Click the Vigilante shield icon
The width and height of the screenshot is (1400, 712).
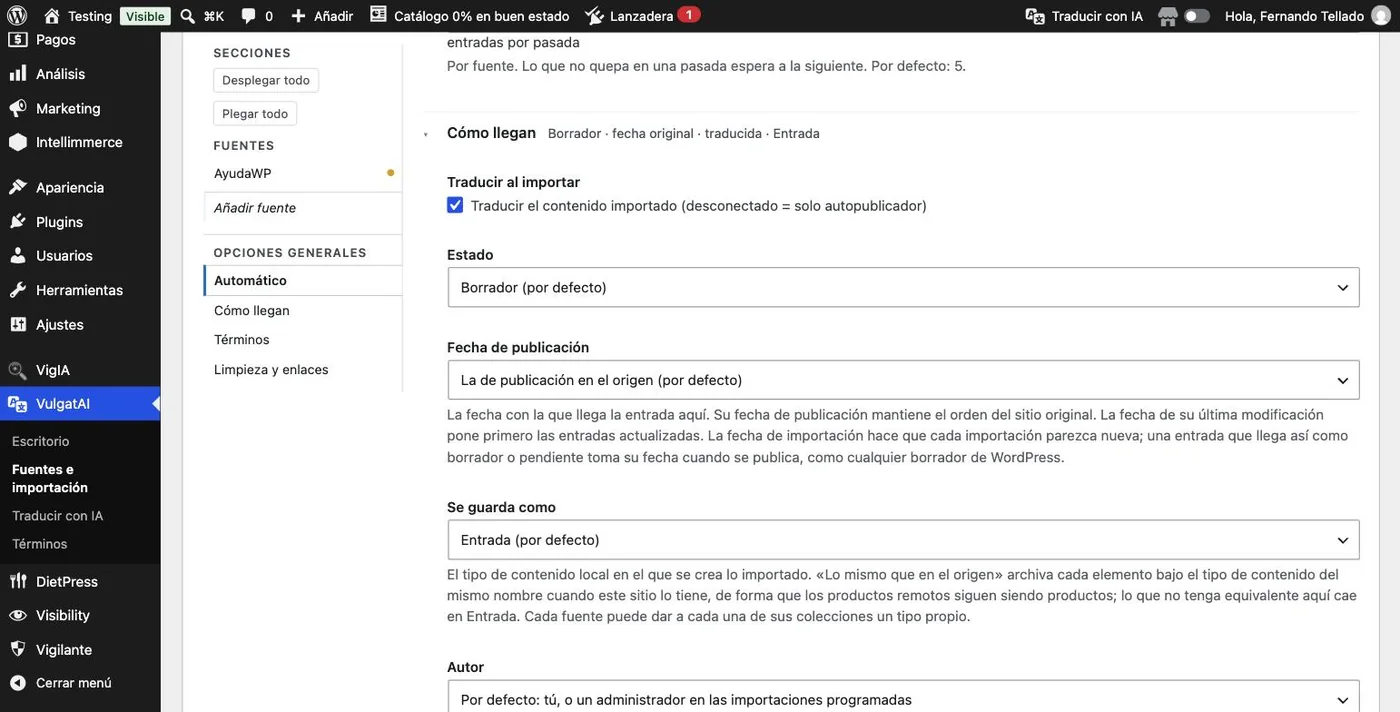click(18, 649)
